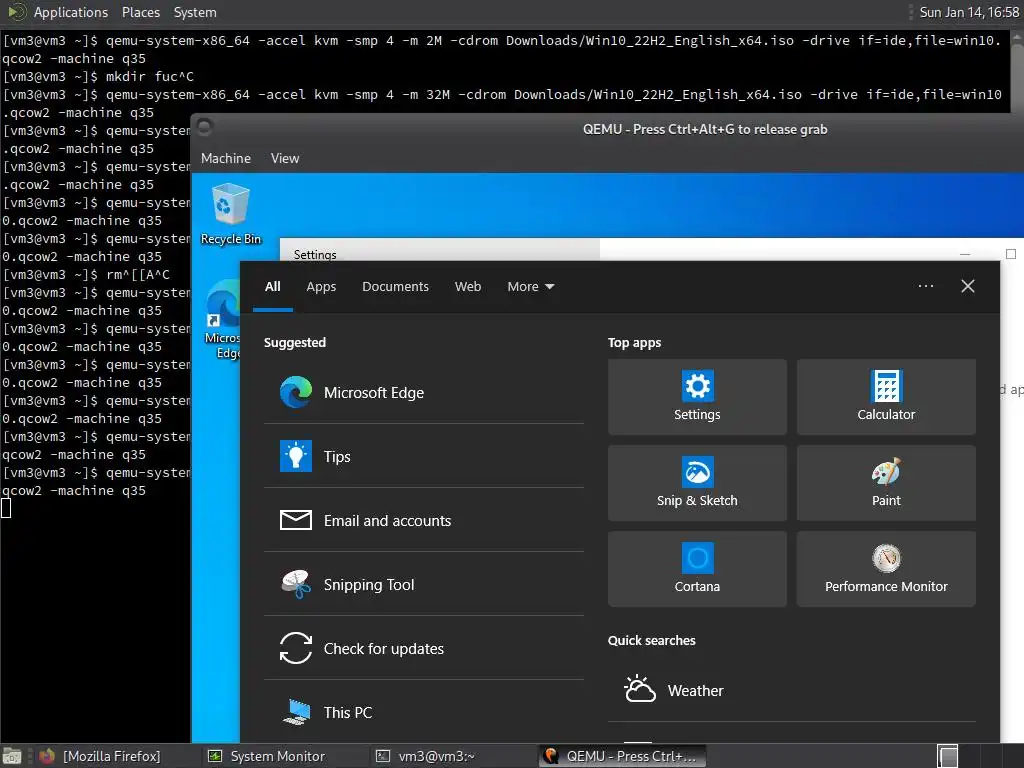Switch to the Apps search tab

[x=321, y=287]
